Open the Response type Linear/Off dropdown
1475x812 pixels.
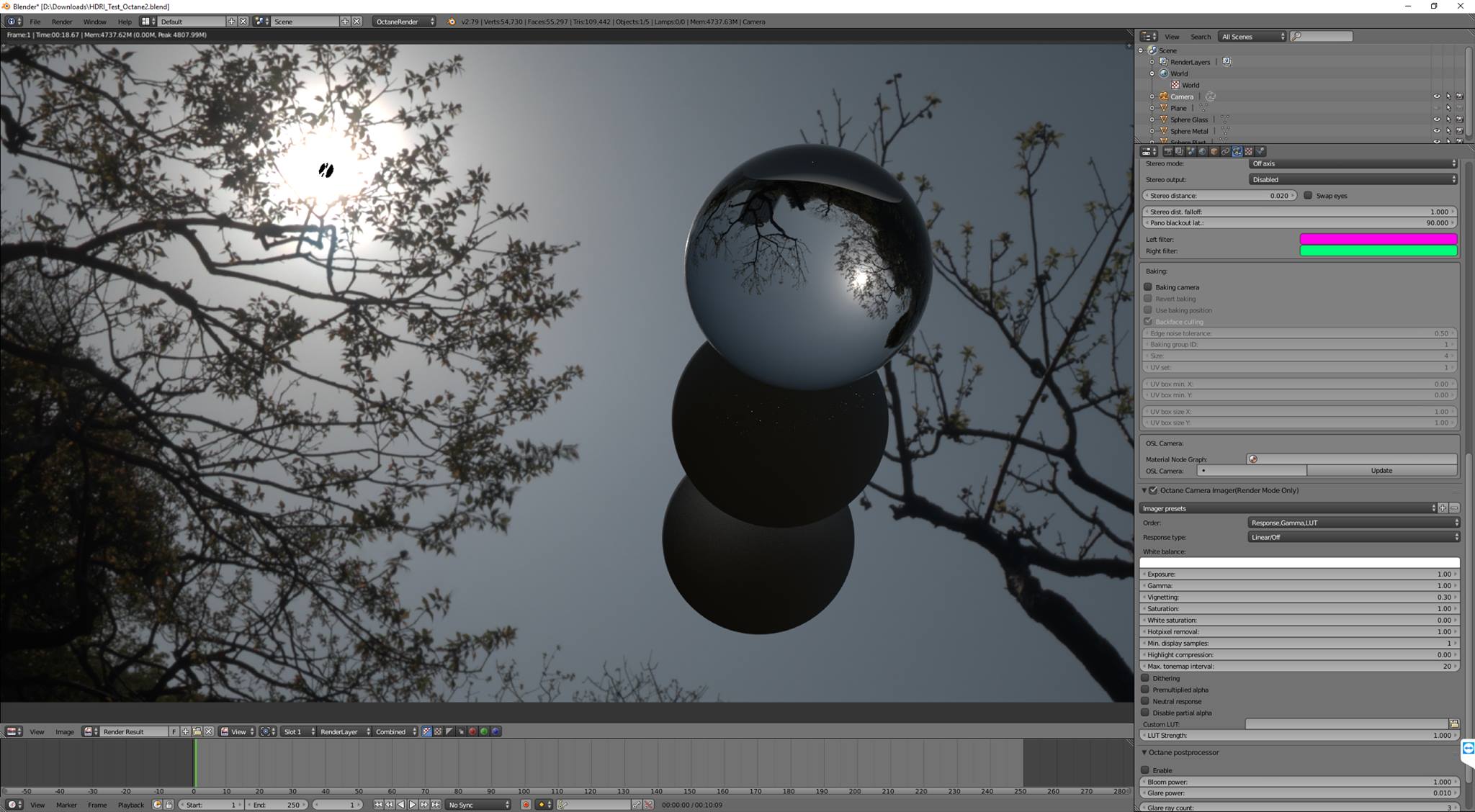pos(1353,537)
